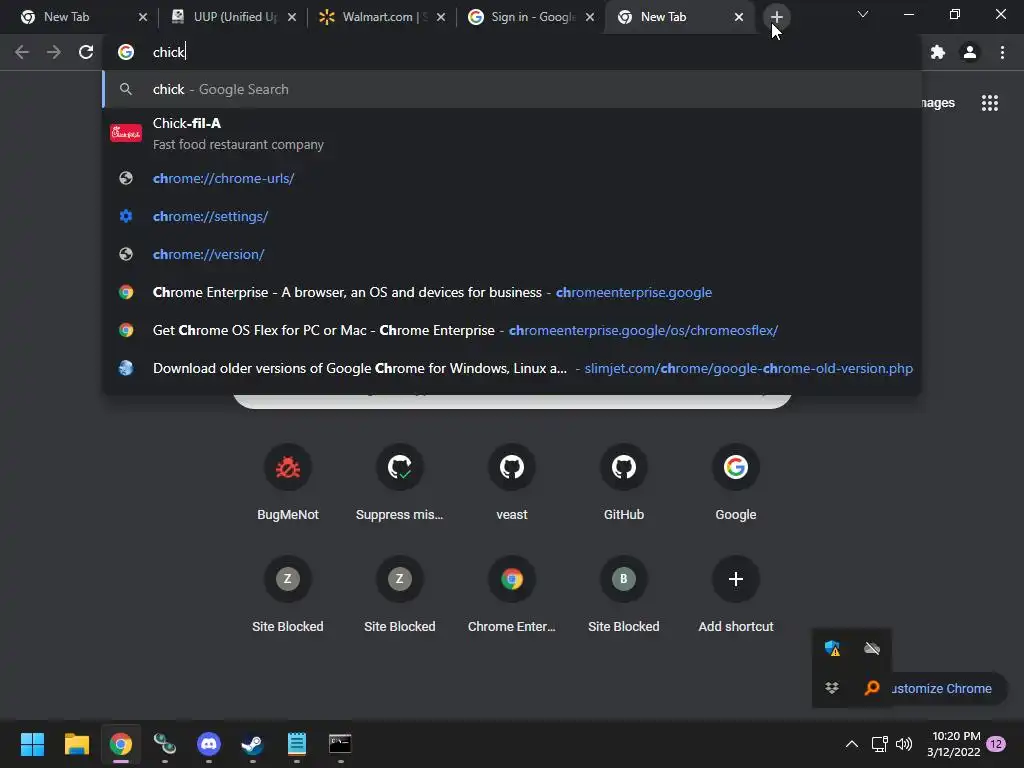Open Chrome three-dot menu
This screenshot has height=768, width=1024.
click(x=1002, y=52)
